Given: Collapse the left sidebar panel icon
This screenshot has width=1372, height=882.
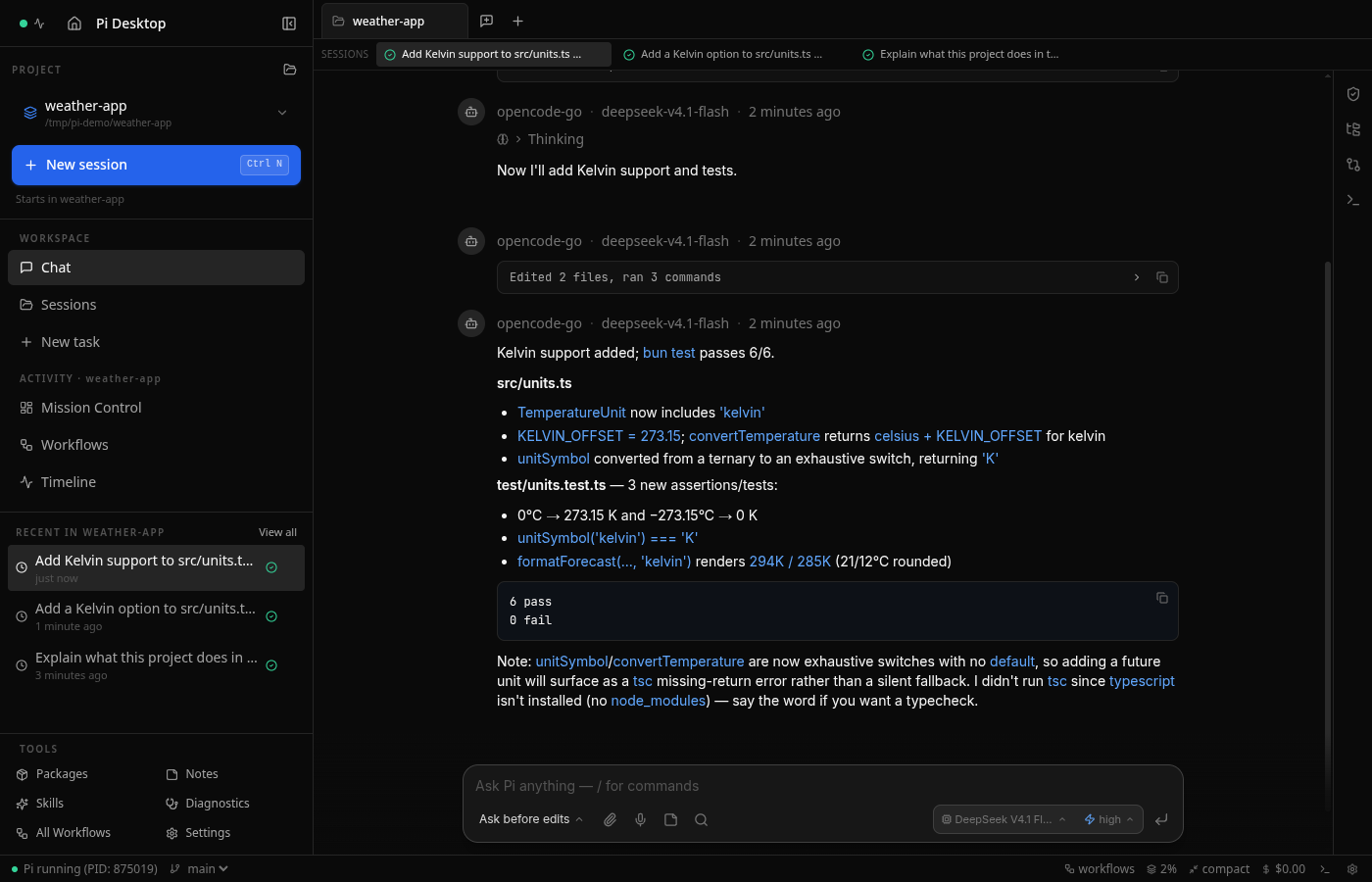Looking at the screenshot, I should [289, 24].
